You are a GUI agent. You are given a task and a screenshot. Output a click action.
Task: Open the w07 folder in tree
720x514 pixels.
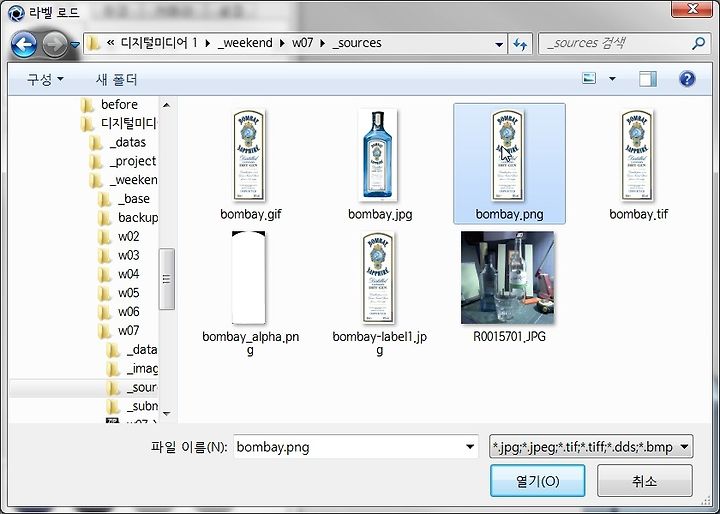118,331
